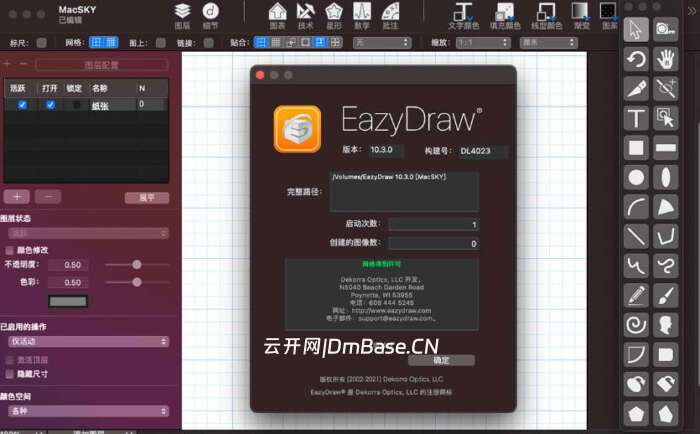Select the tape measure tool
Screen dimensions: 700x434
point(666,29)
